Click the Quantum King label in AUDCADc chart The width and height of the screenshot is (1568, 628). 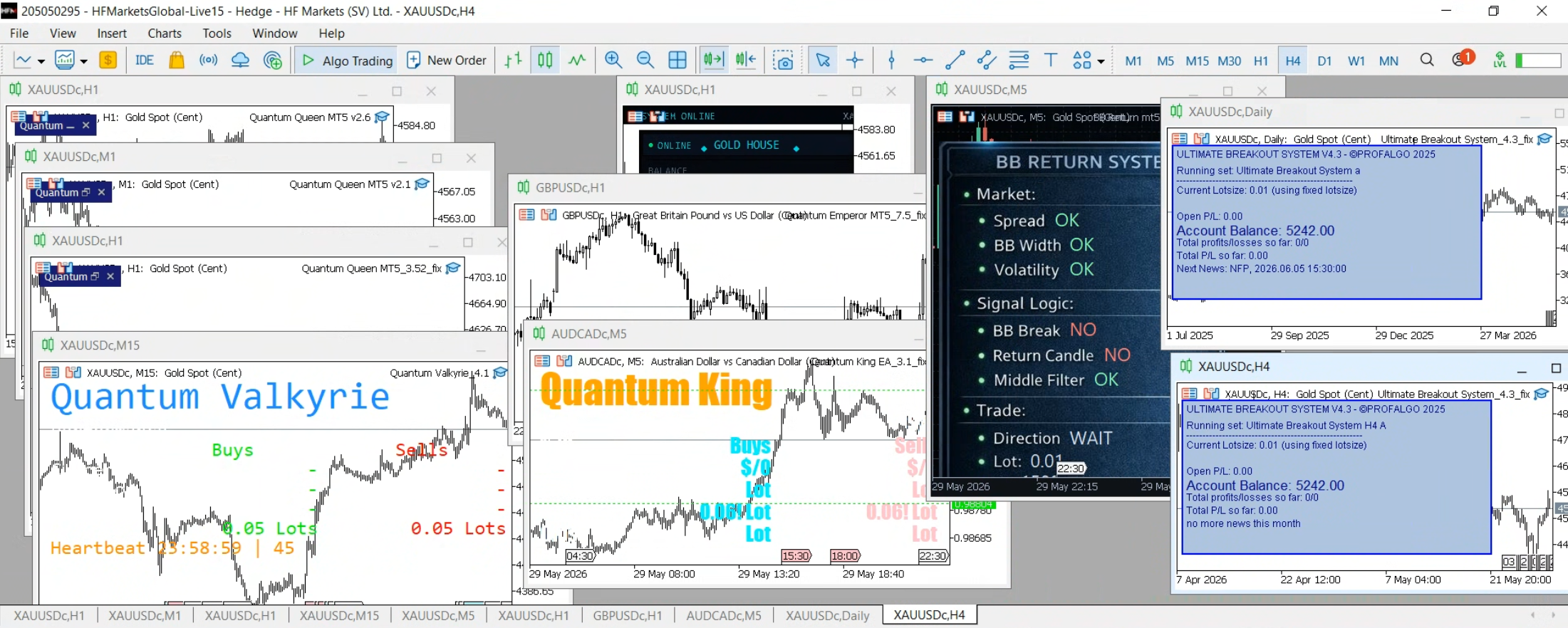point(656,391)
